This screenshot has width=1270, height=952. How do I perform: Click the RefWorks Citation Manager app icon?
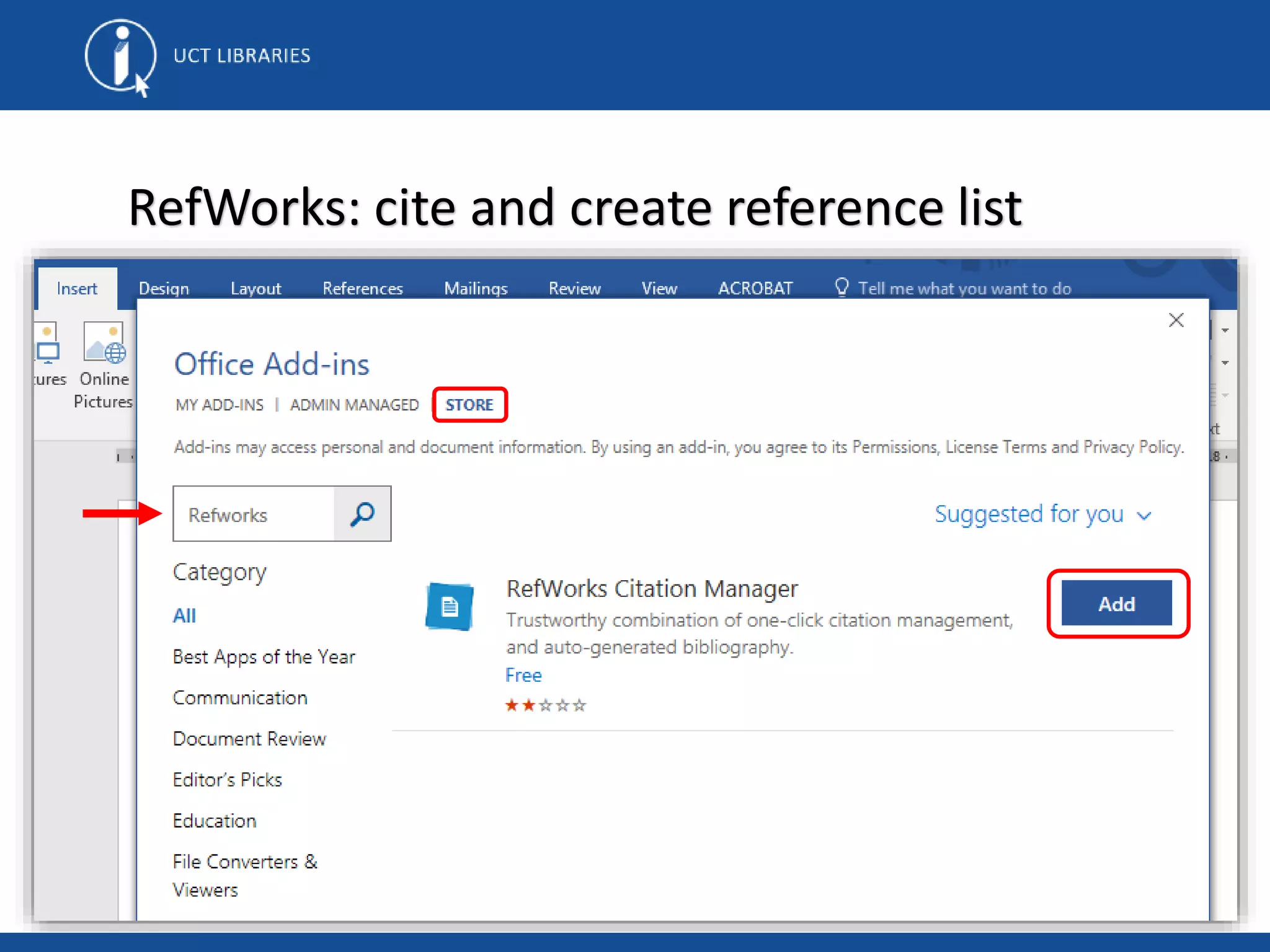(450, 606)
